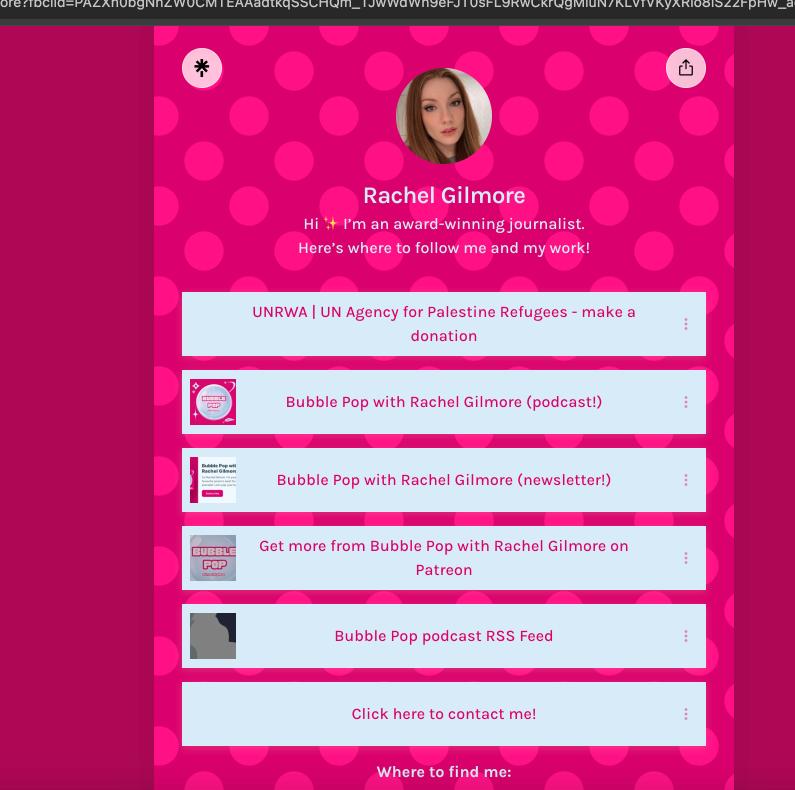Viewport: 795px width, 790px height.
Task: Open UNRWA Palestine Refugees donation link
Action: [x=443, y=324]
